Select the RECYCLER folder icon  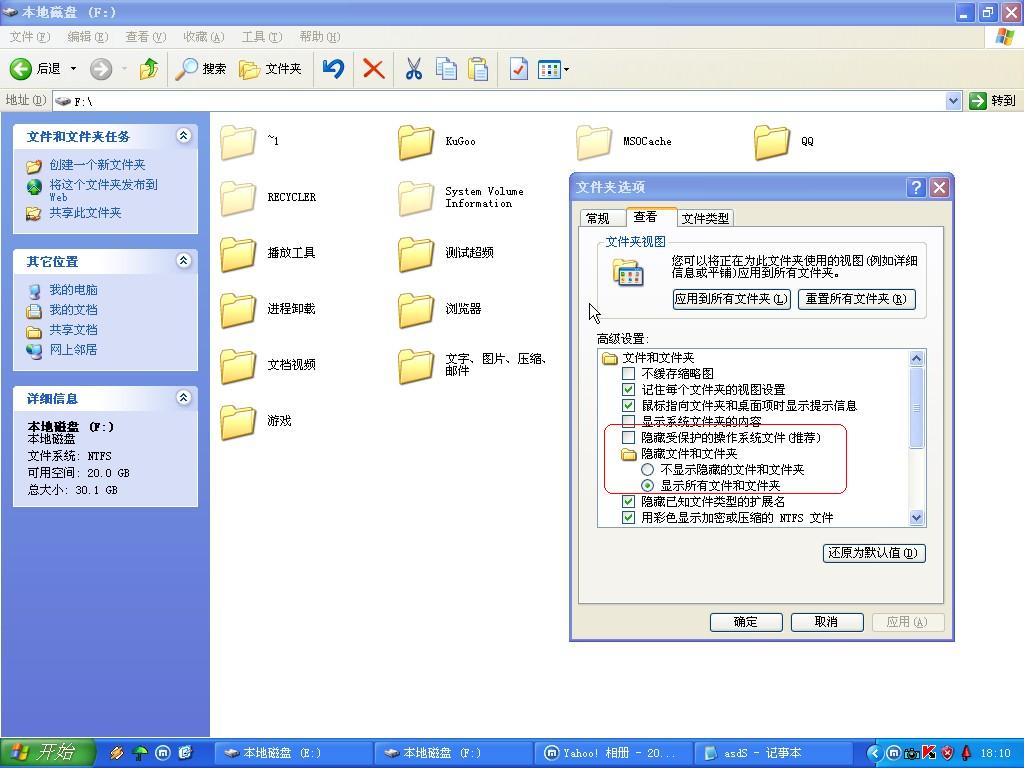238,198
